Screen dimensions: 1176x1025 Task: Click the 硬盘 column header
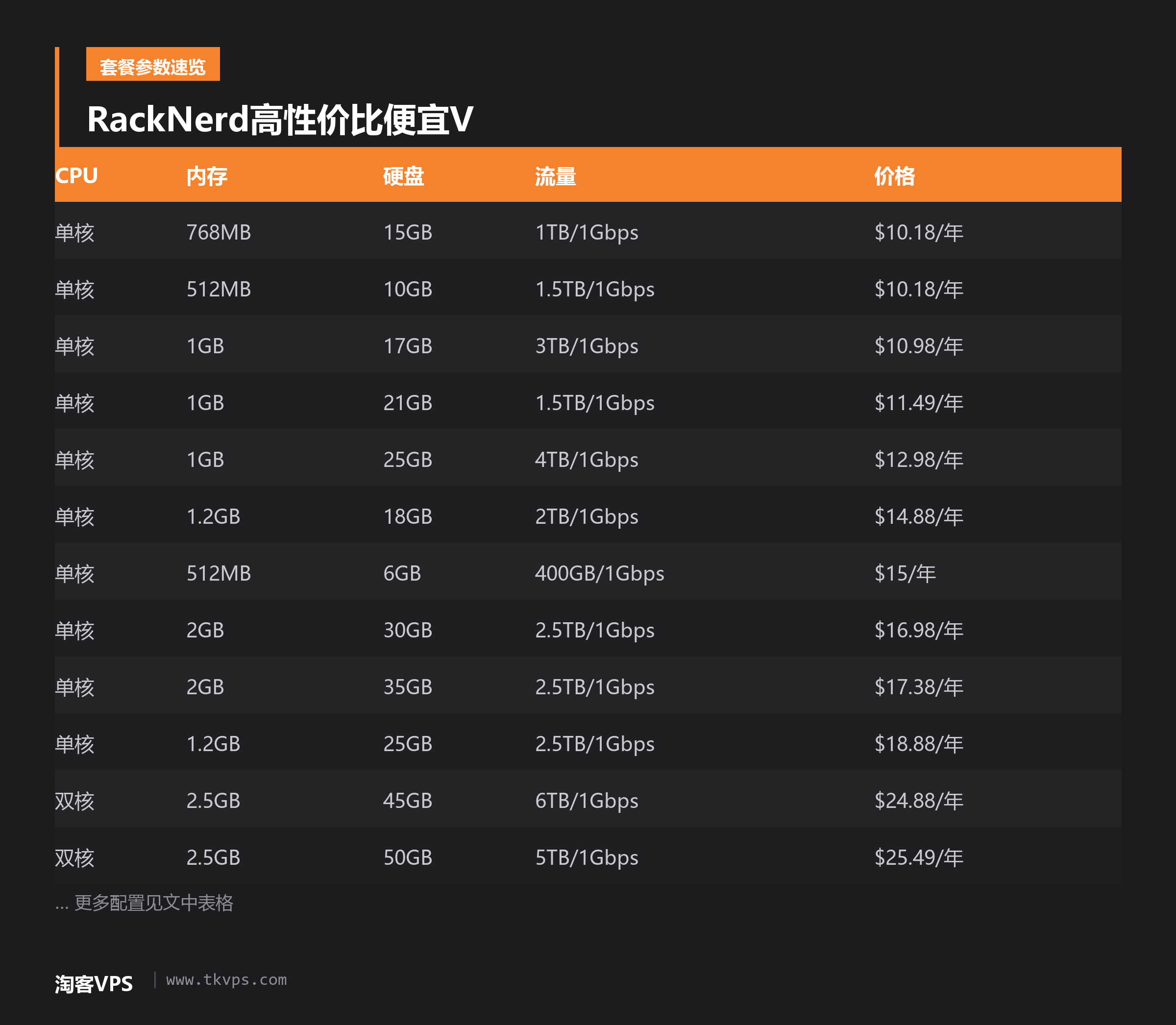click(x=404, y=175)
